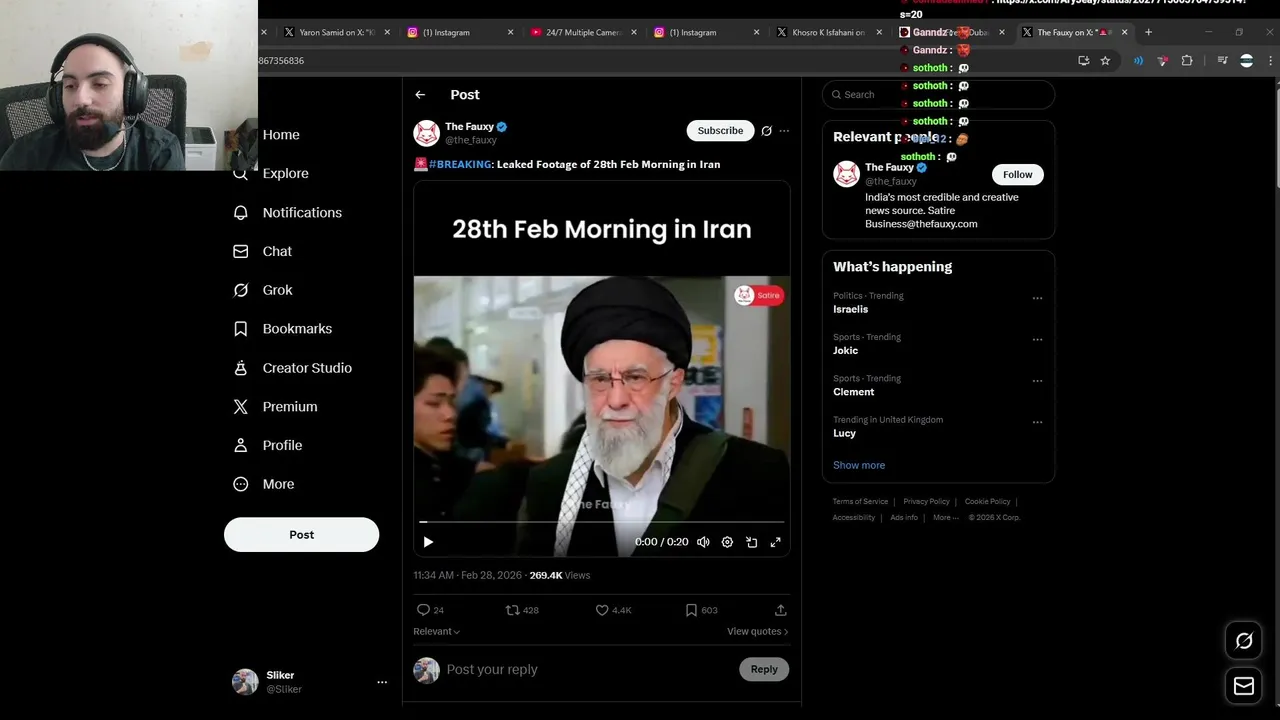1280x720 pixels.
Task: Open options for Israelis trend
Action: (1037, 298)
